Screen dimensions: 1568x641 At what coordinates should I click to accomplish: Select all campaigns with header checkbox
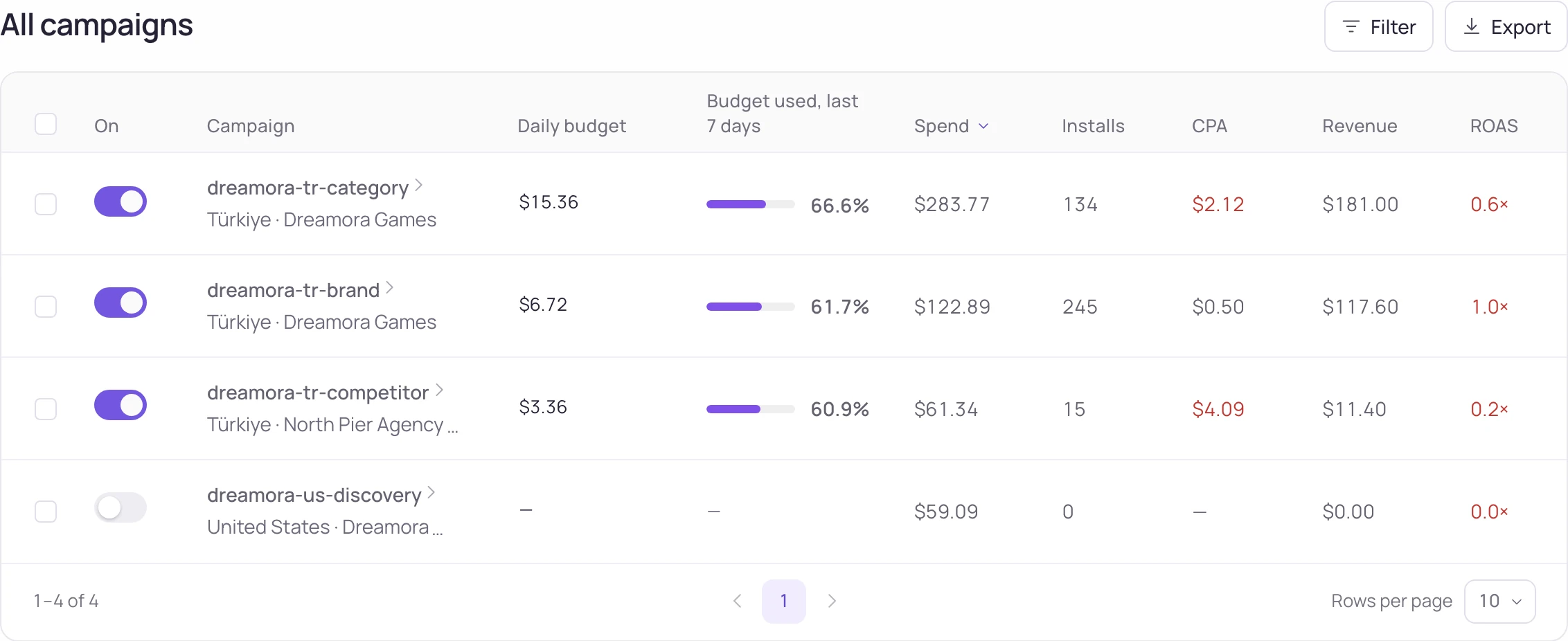(46, 125)
